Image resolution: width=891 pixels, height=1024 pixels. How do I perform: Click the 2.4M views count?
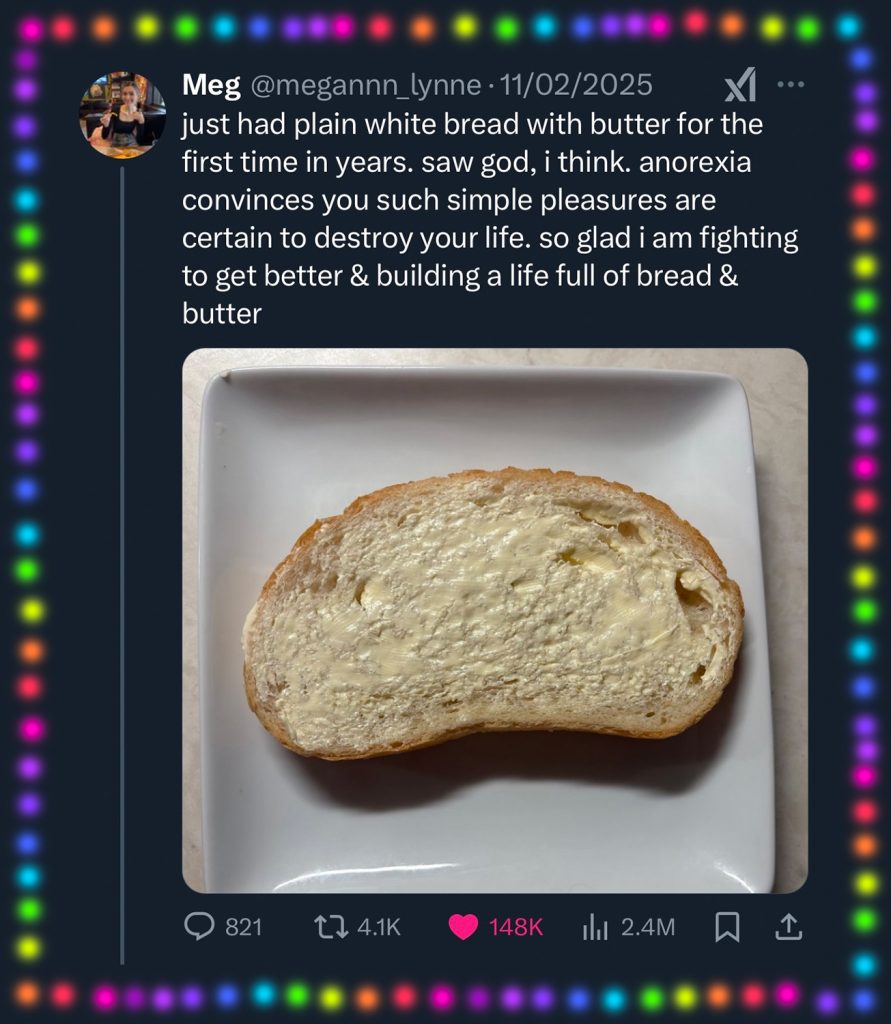648,928
